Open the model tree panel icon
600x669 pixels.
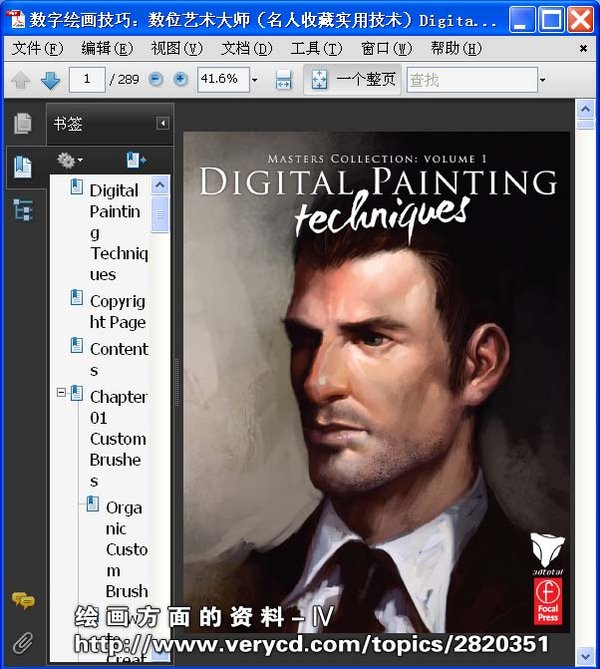pyautogui.click(x=23, y=210)
